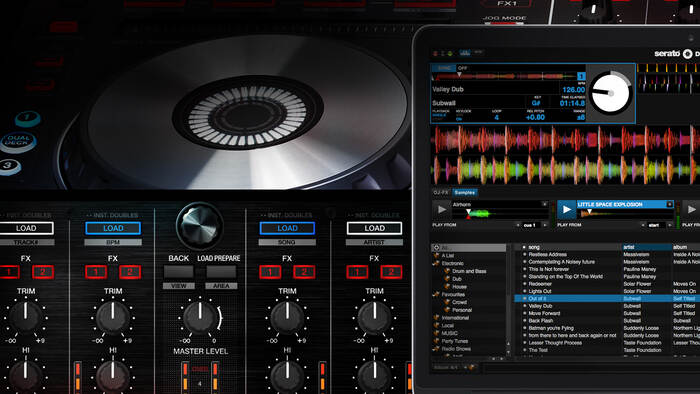700x394 pixels.
Task: Click the BACK button on the controller
Action: click(x=179, y=271)
